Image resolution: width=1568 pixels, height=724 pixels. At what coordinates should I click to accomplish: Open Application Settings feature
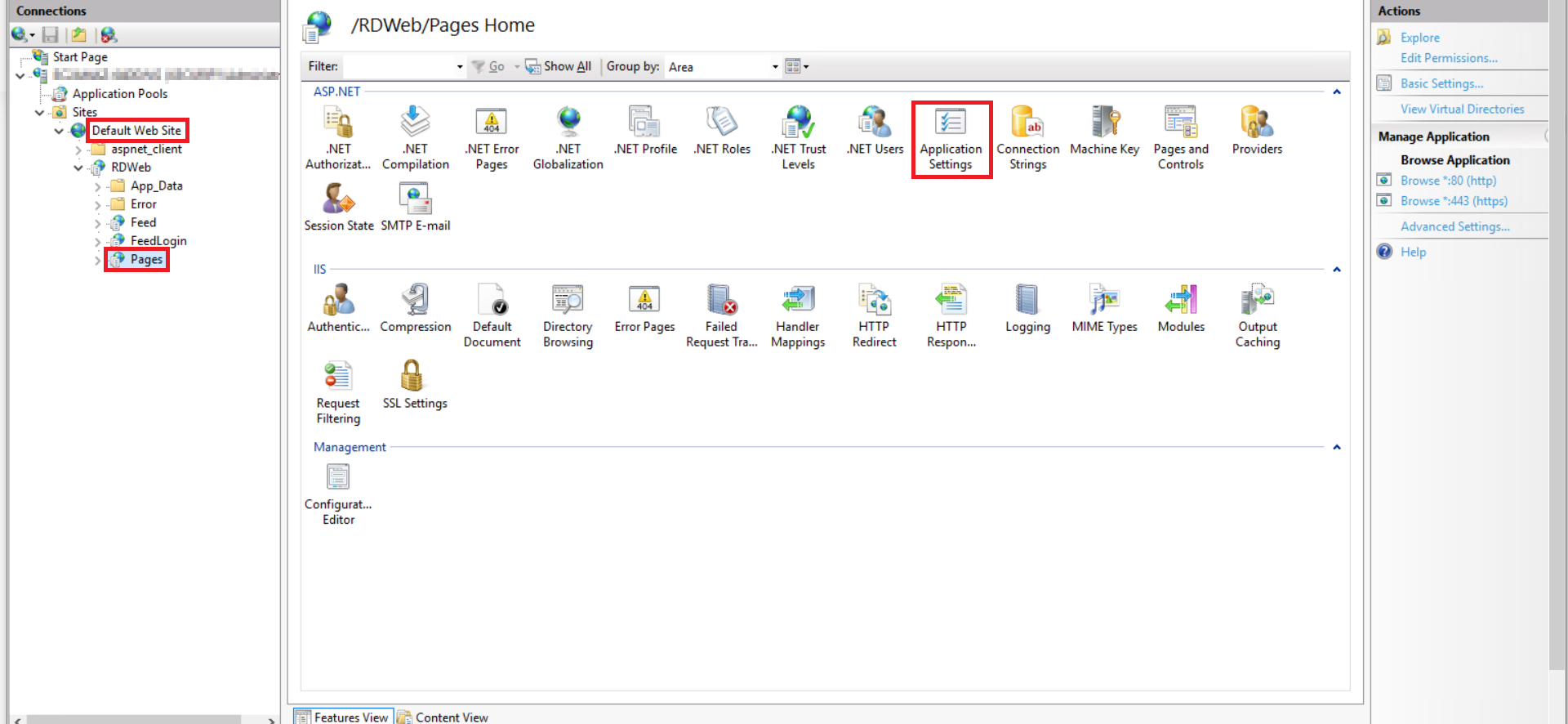pos(951,139)
